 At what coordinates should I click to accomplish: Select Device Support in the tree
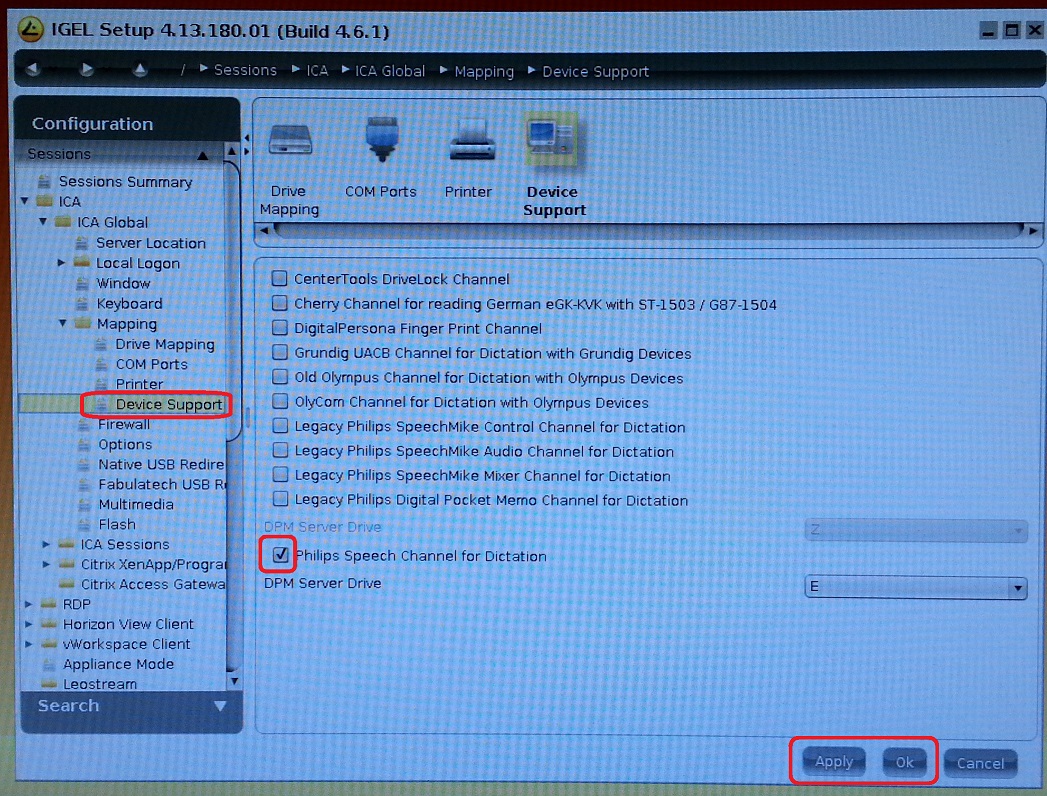(x=168, y=404)
